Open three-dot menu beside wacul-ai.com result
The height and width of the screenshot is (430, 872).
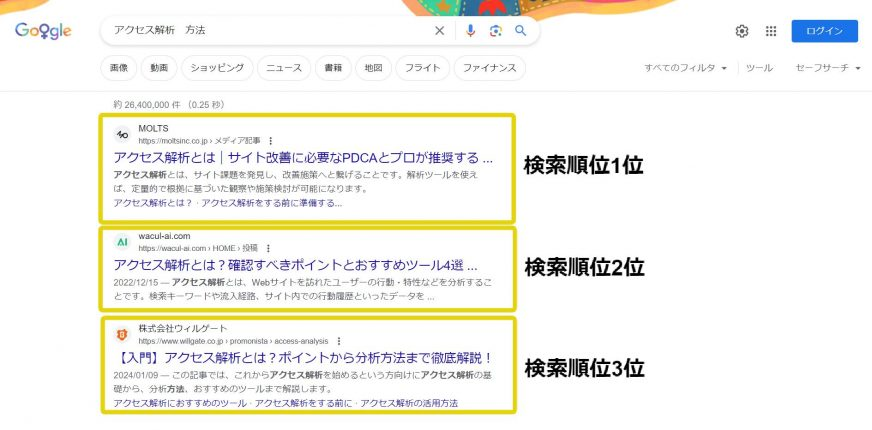point(268,248)
